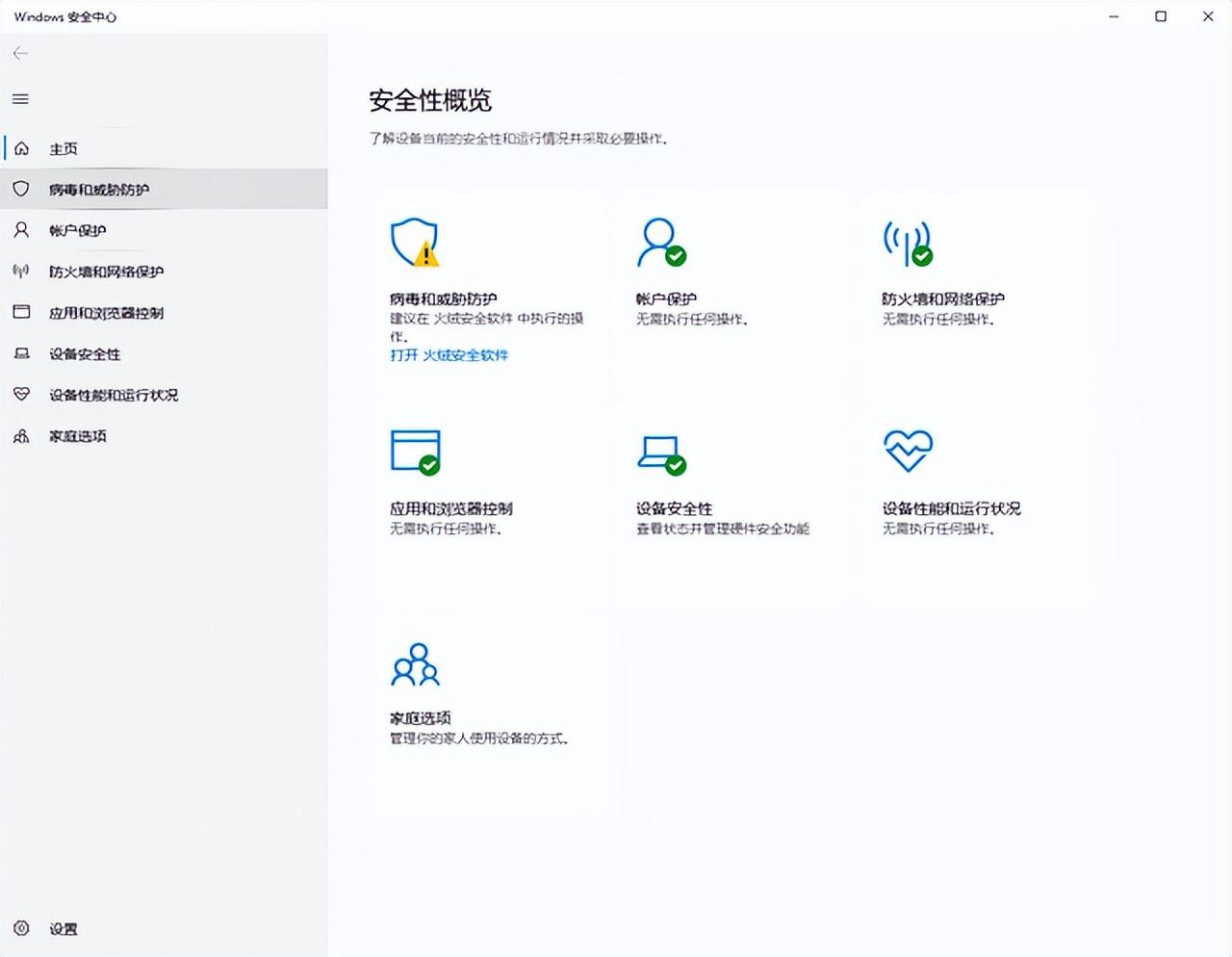Click the 查看状态并管理硬件安全功能 description text
This screenshot has width=1232, height=957.
pos(723,529)
